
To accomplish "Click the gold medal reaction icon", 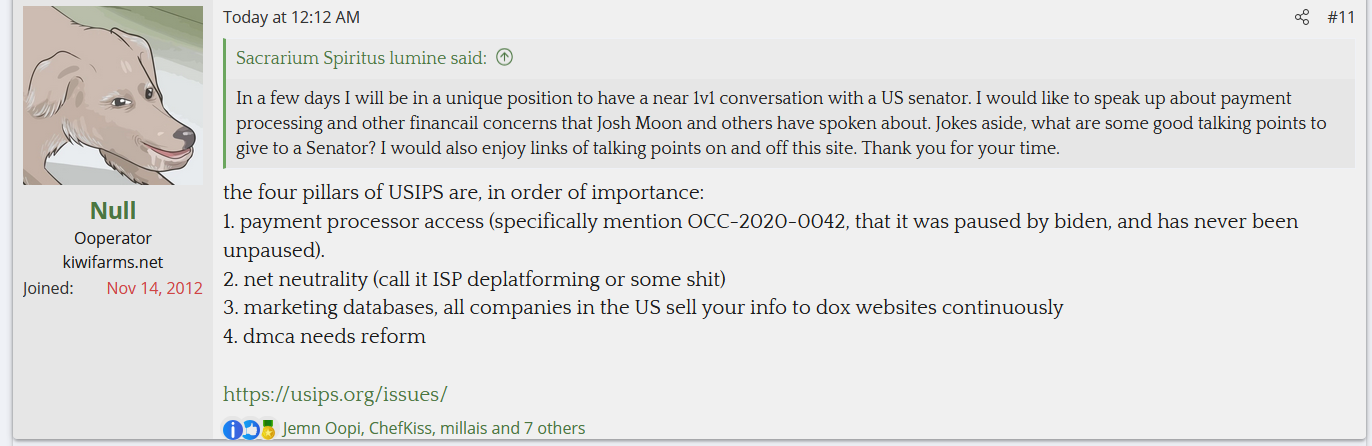I will tap(267, 430).
